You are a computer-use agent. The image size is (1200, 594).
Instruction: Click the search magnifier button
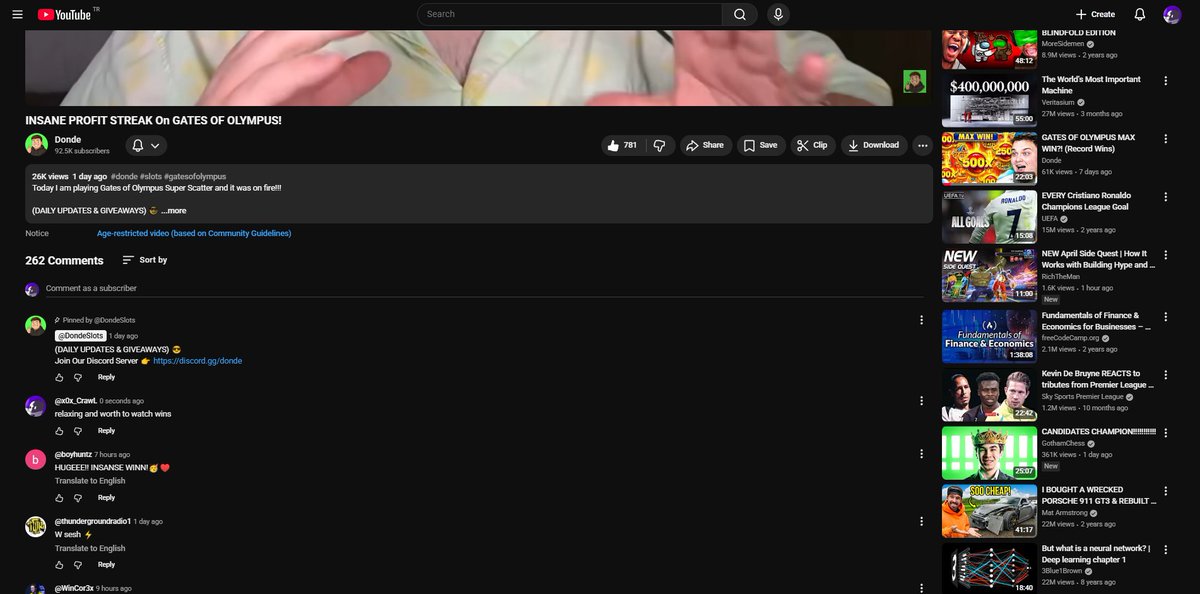[x=739, y=14]
